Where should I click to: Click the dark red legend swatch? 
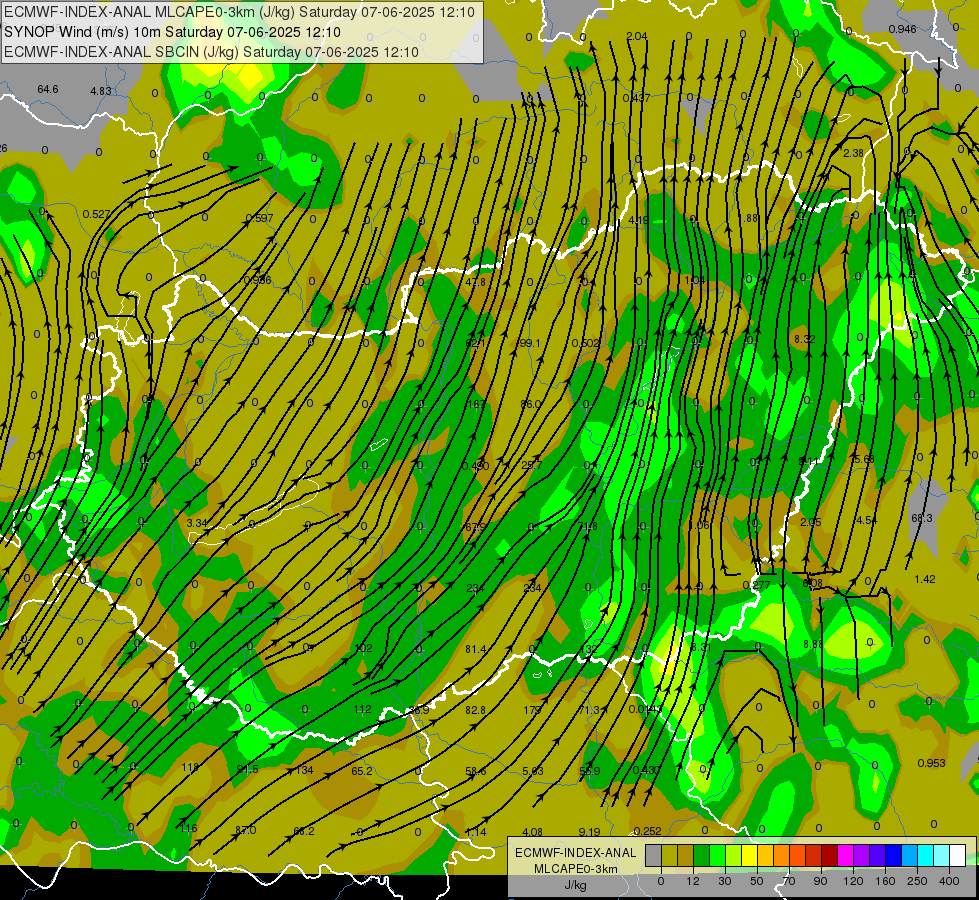830,855
